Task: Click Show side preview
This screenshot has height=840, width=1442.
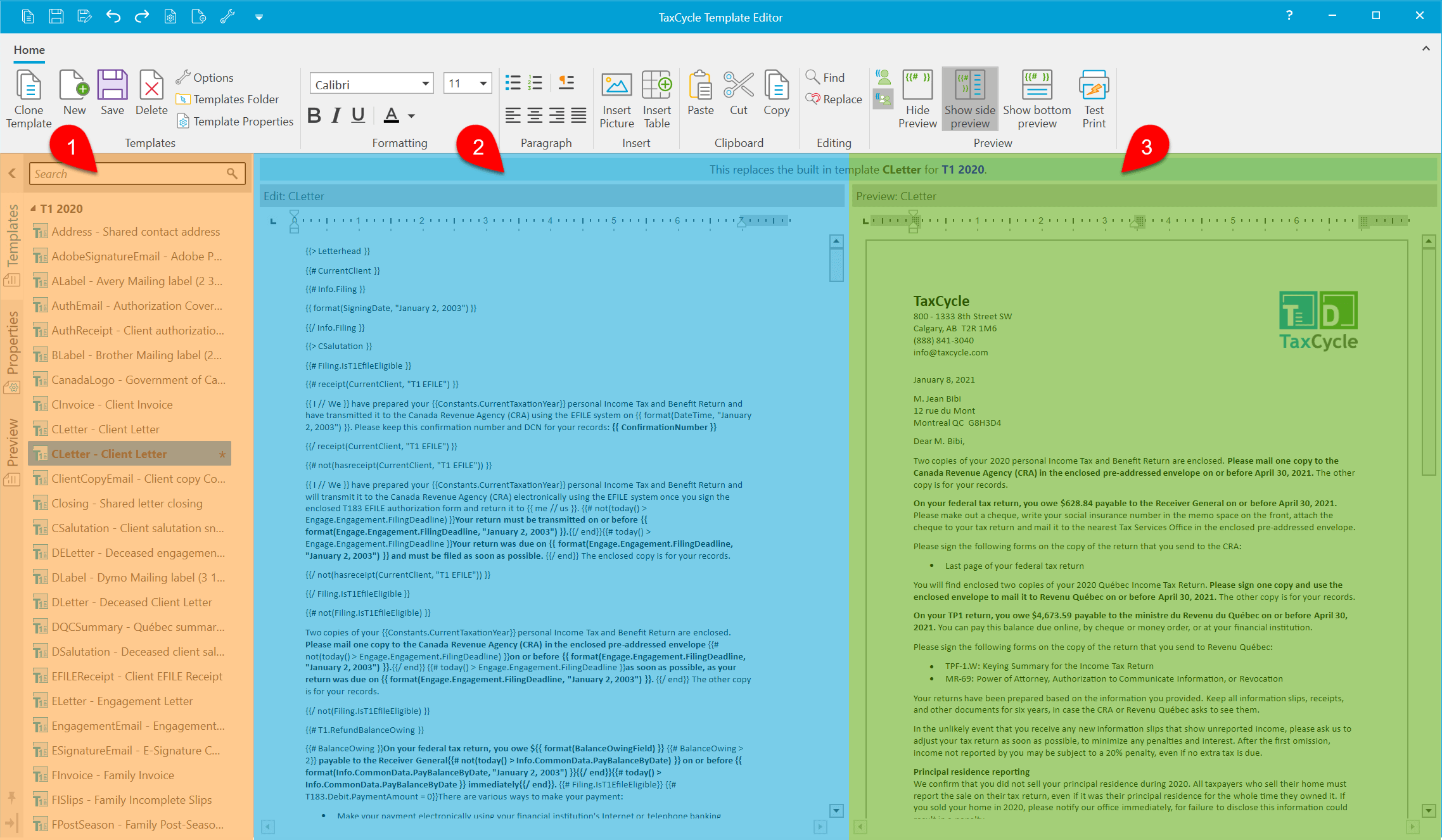Action: pyautogui.click(x=970, y=99)
